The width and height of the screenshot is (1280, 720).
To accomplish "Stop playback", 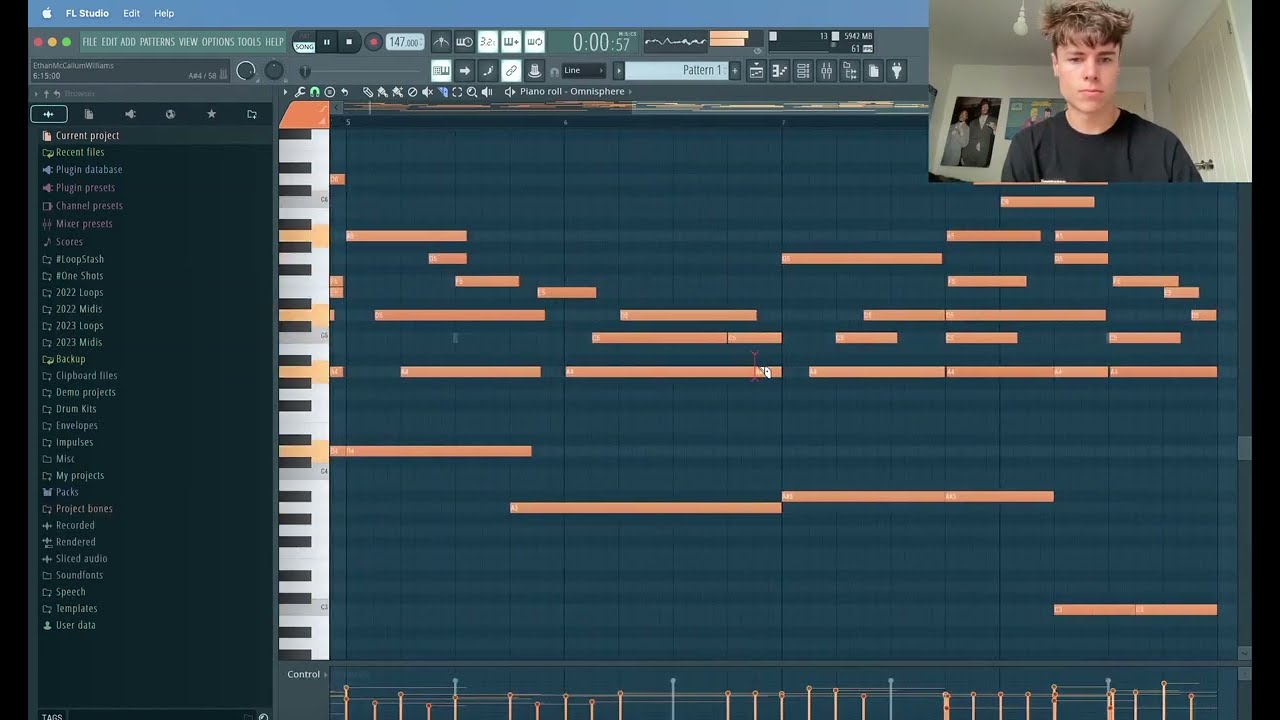I will (349, 42).
